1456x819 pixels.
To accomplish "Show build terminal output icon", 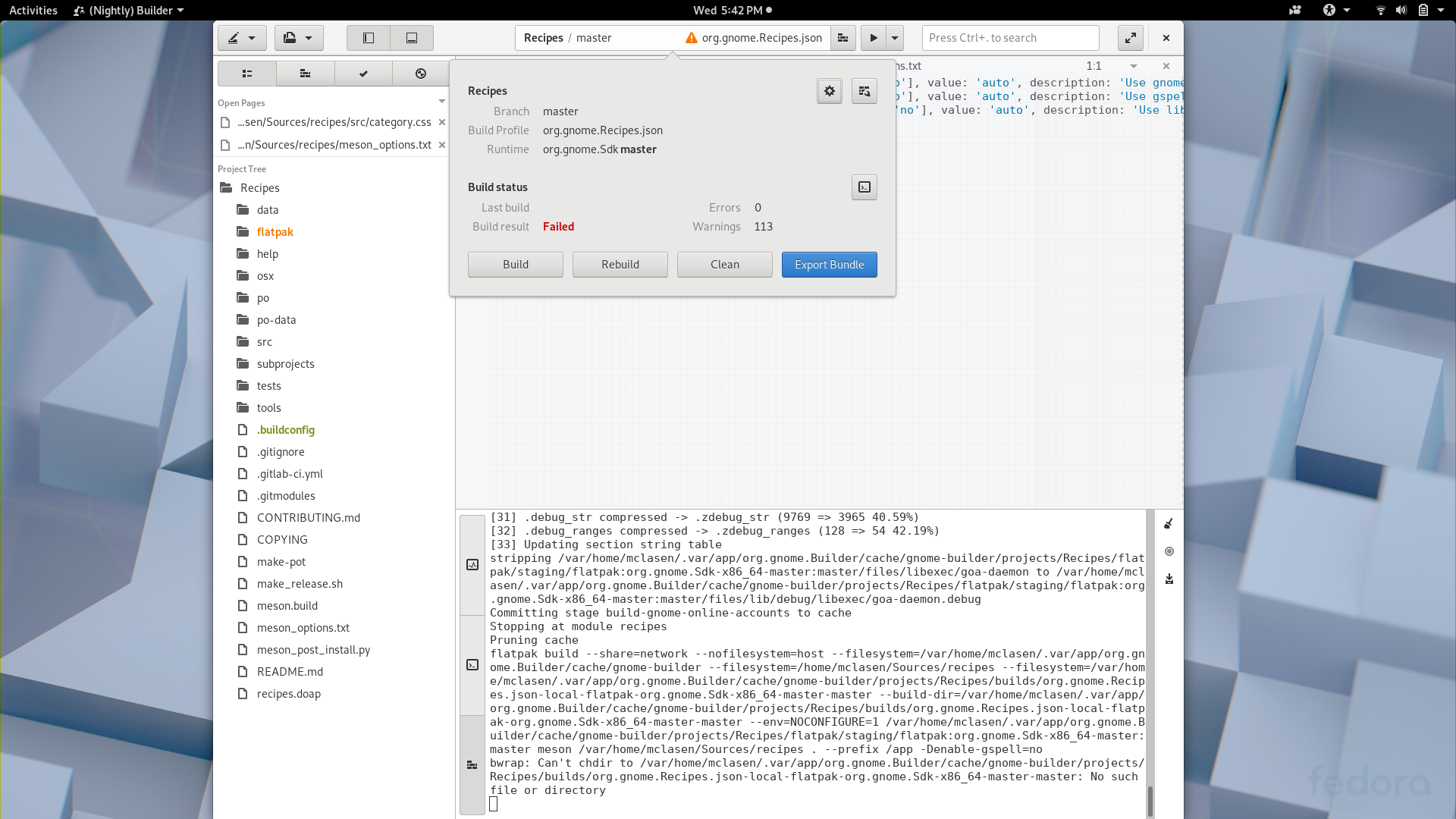I will pyautogui.click(x=864, y=187).
